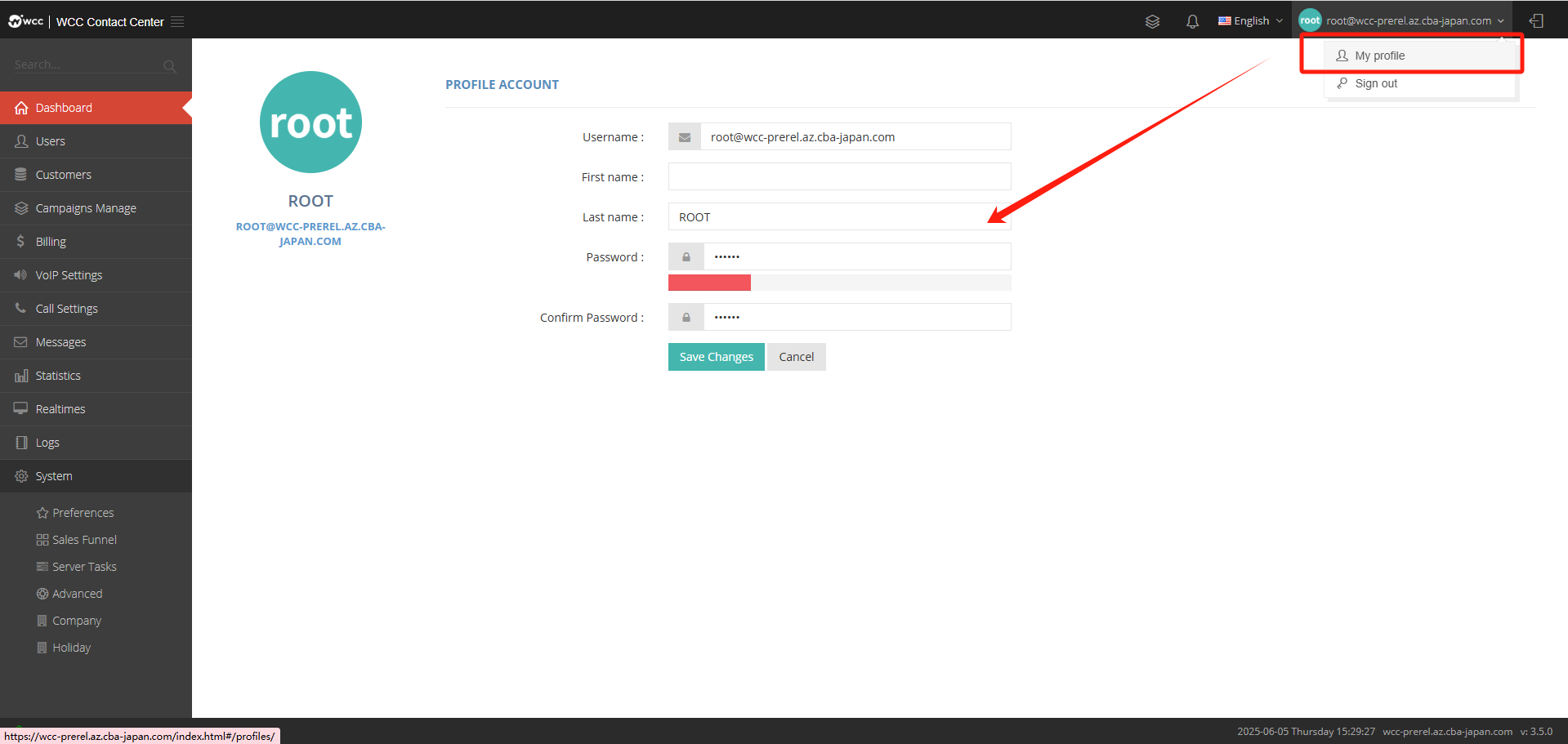Click into the First name input field
This screenshot has height=744, width=1568.
coord(840,176)
